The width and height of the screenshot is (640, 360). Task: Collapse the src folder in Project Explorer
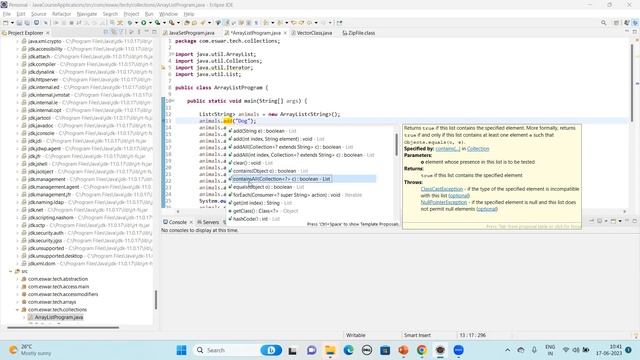[x=11, y=271]
